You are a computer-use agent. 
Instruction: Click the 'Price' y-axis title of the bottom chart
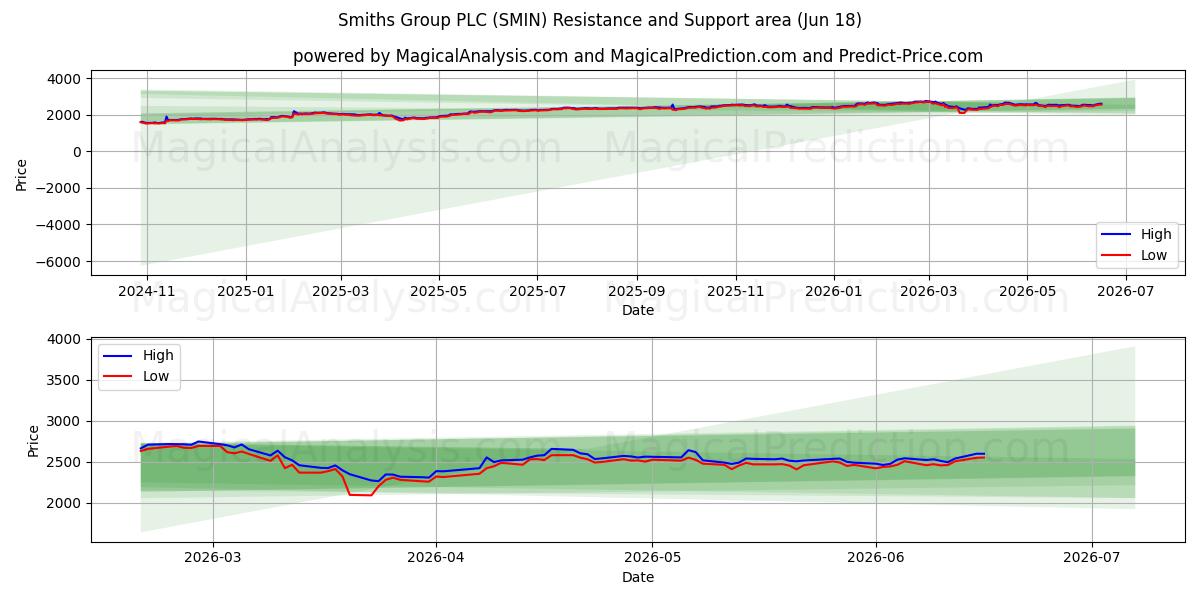pyautogui.click(x=34, y=441)
